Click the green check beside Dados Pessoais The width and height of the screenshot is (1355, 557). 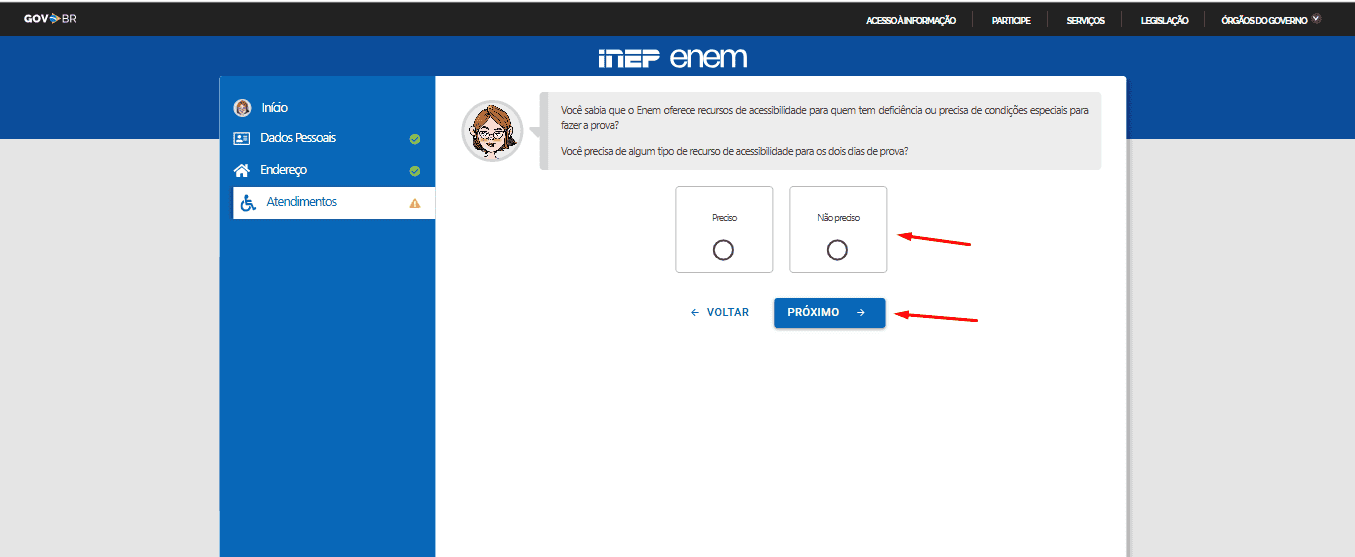tap(415, 139)
